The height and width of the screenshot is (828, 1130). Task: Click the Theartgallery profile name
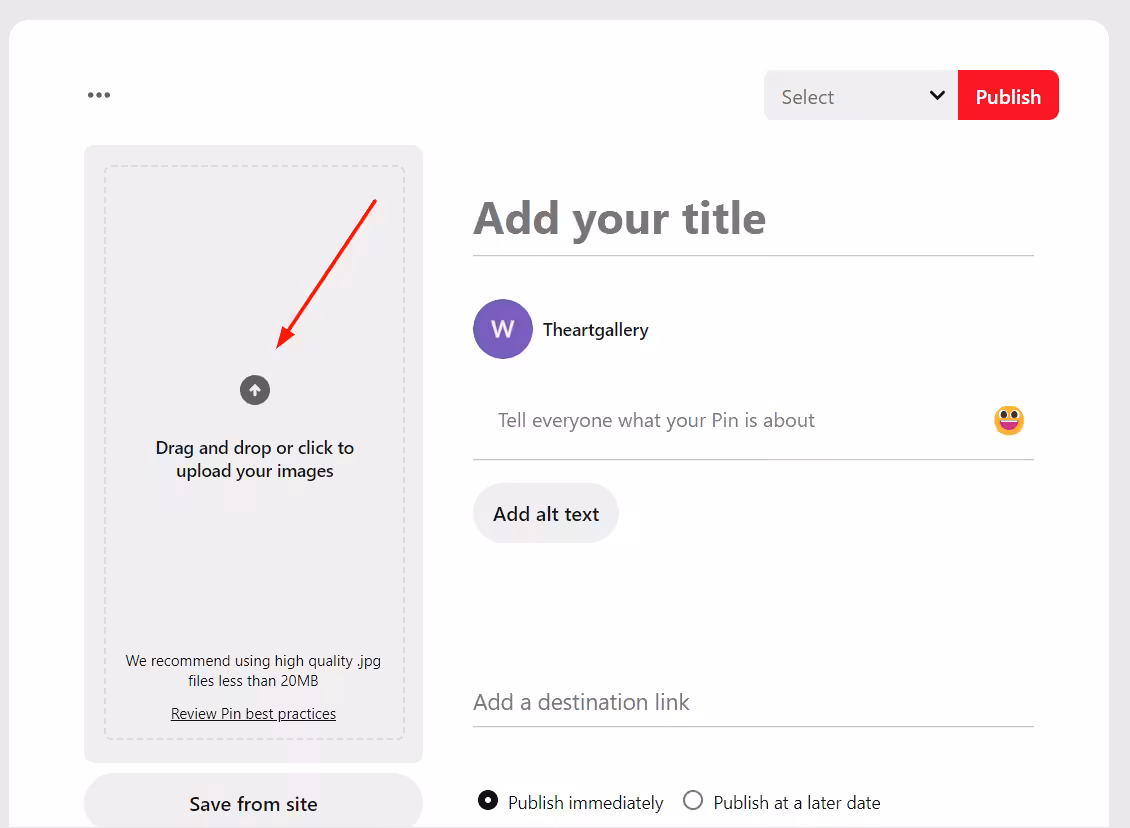coord(595,330)
